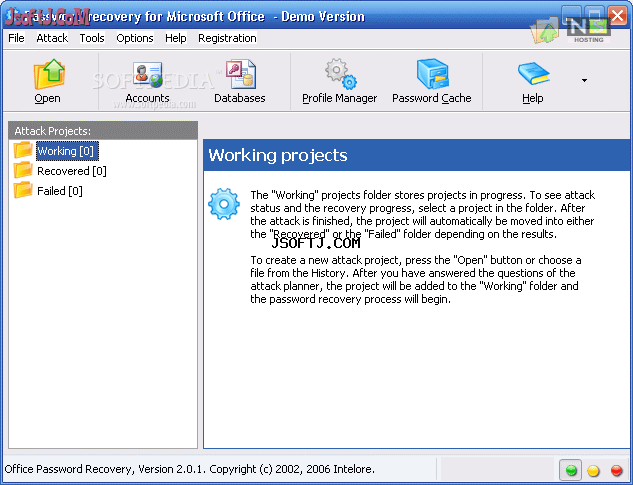Open the Options menu
The image size is (633, 485).
pyautogui.click(x=135, y=38)
